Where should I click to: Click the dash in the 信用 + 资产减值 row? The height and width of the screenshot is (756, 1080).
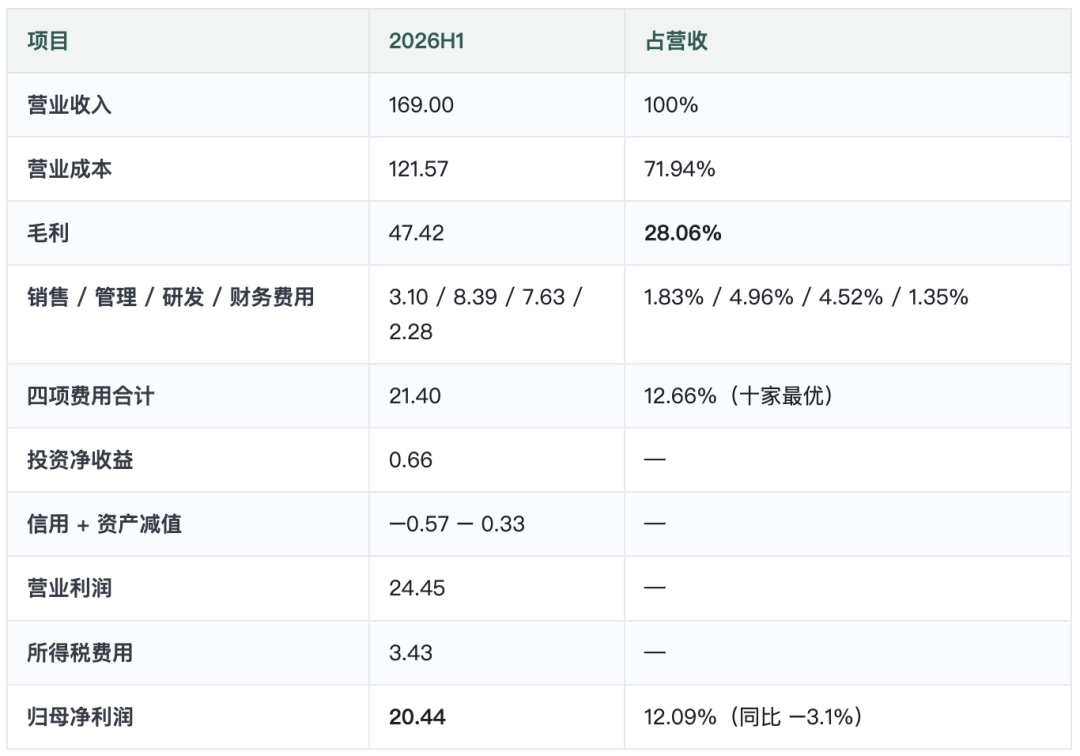tap(655, 523)
